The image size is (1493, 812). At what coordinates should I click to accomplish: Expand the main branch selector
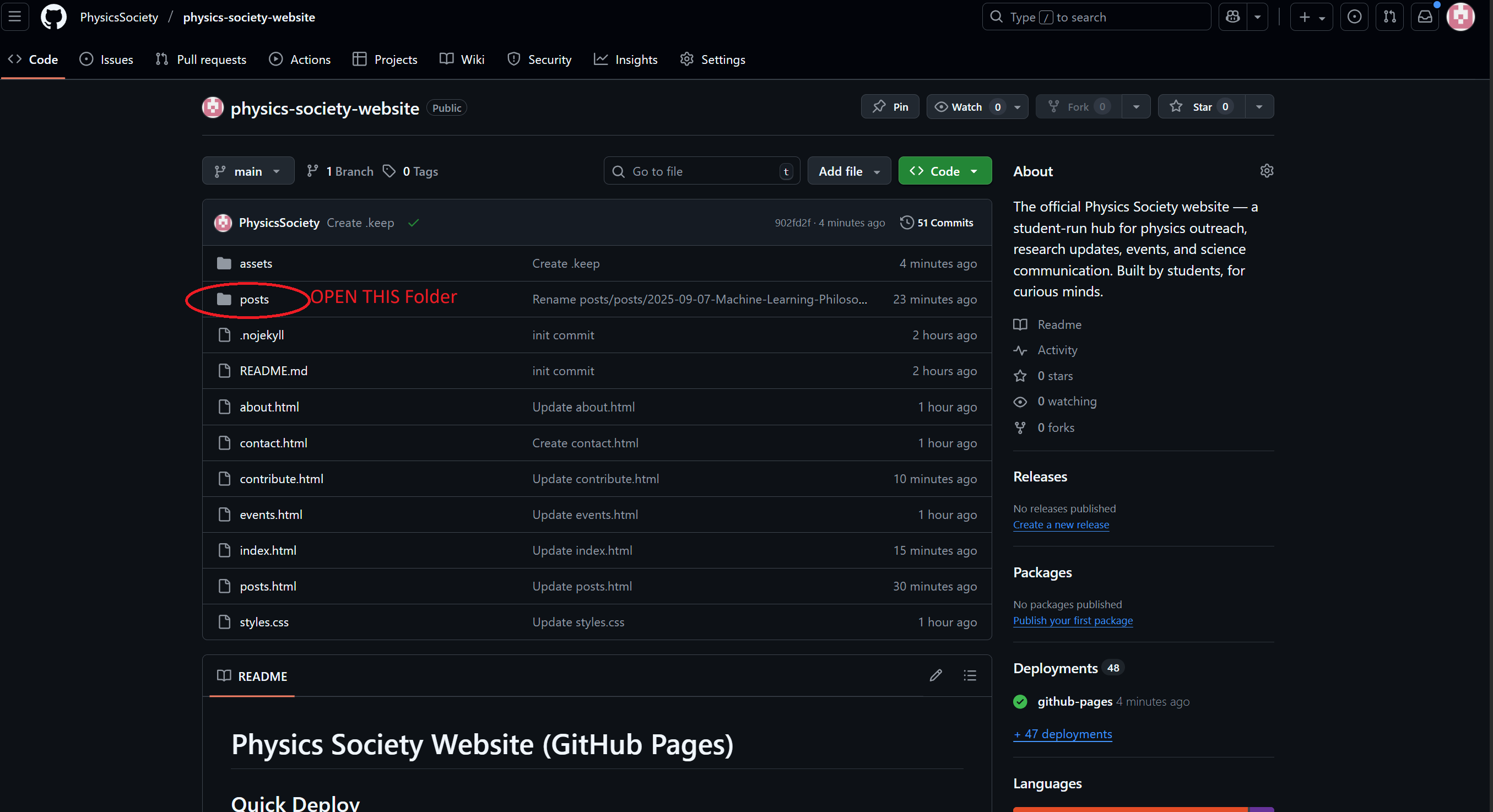click(x=248, y=170)
